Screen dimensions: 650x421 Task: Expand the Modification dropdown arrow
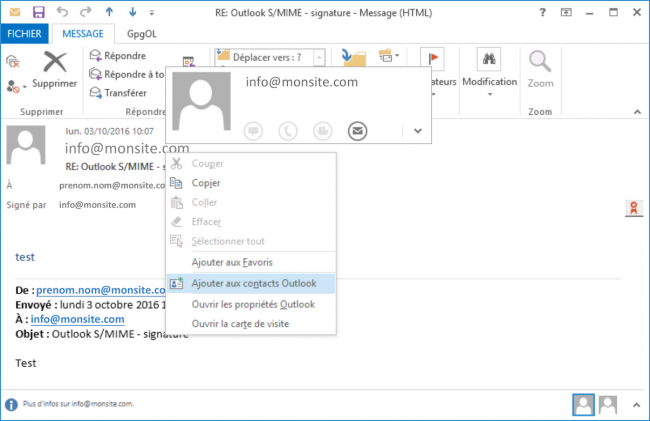[x=490, y=94]
